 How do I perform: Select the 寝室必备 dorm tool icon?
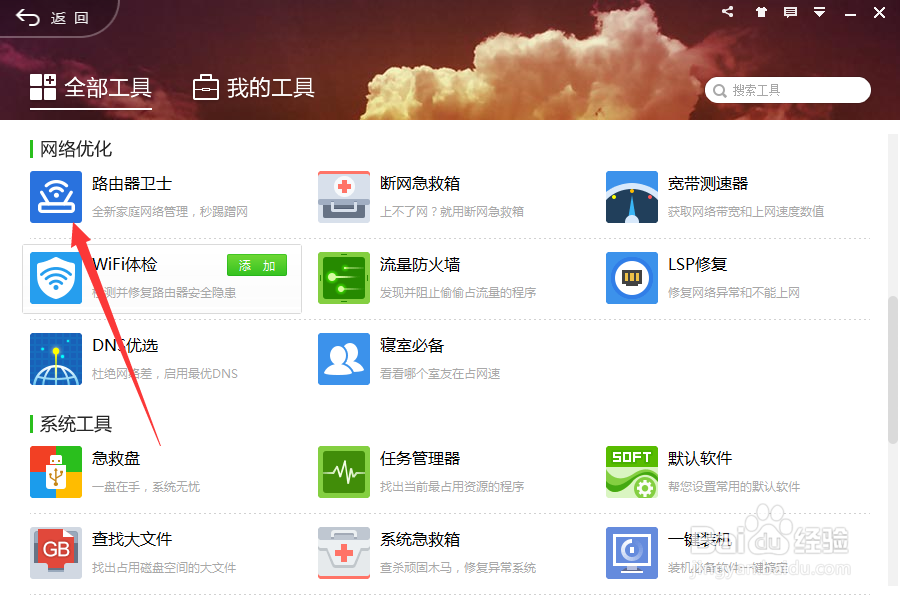point(344,359)
